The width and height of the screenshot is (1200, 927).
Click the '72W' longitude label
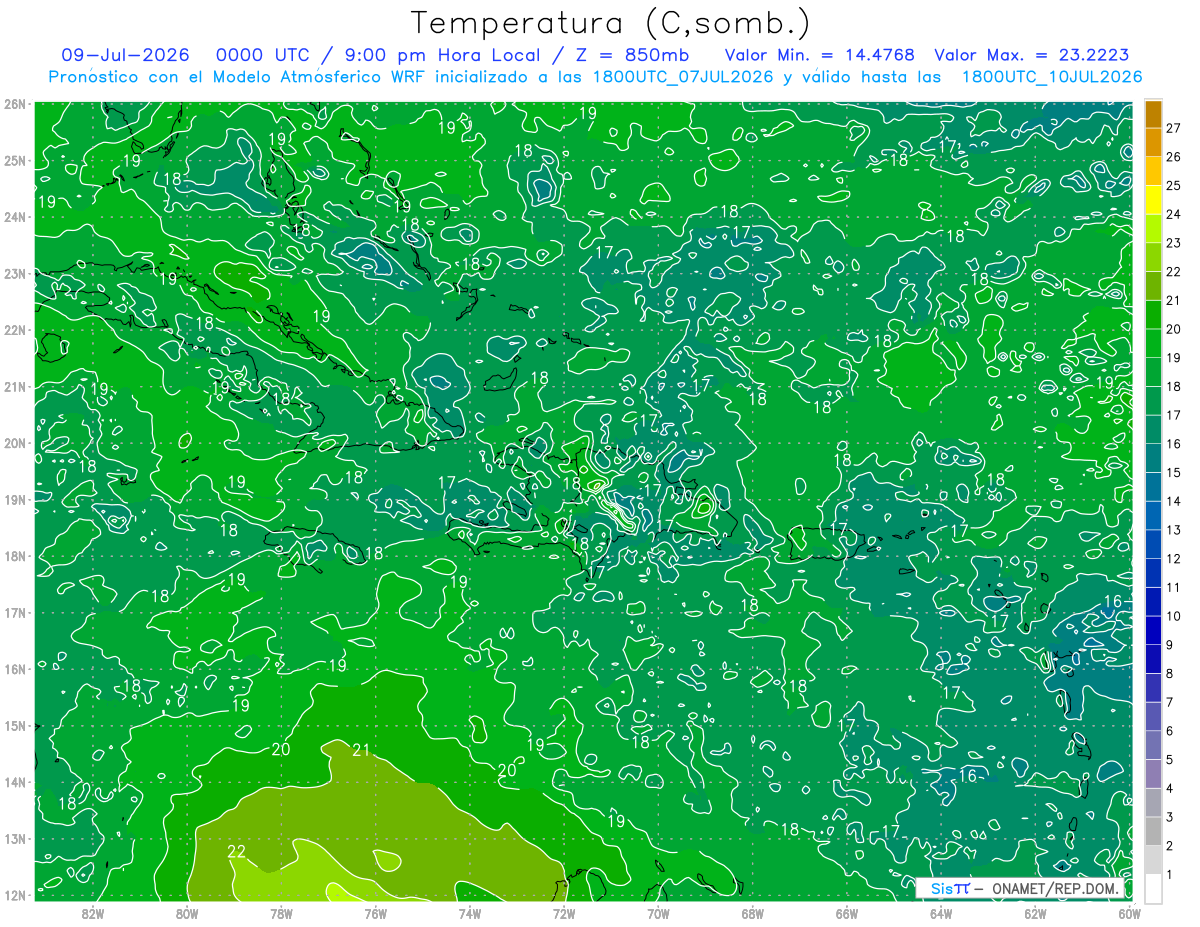click(x=564, y=912)
